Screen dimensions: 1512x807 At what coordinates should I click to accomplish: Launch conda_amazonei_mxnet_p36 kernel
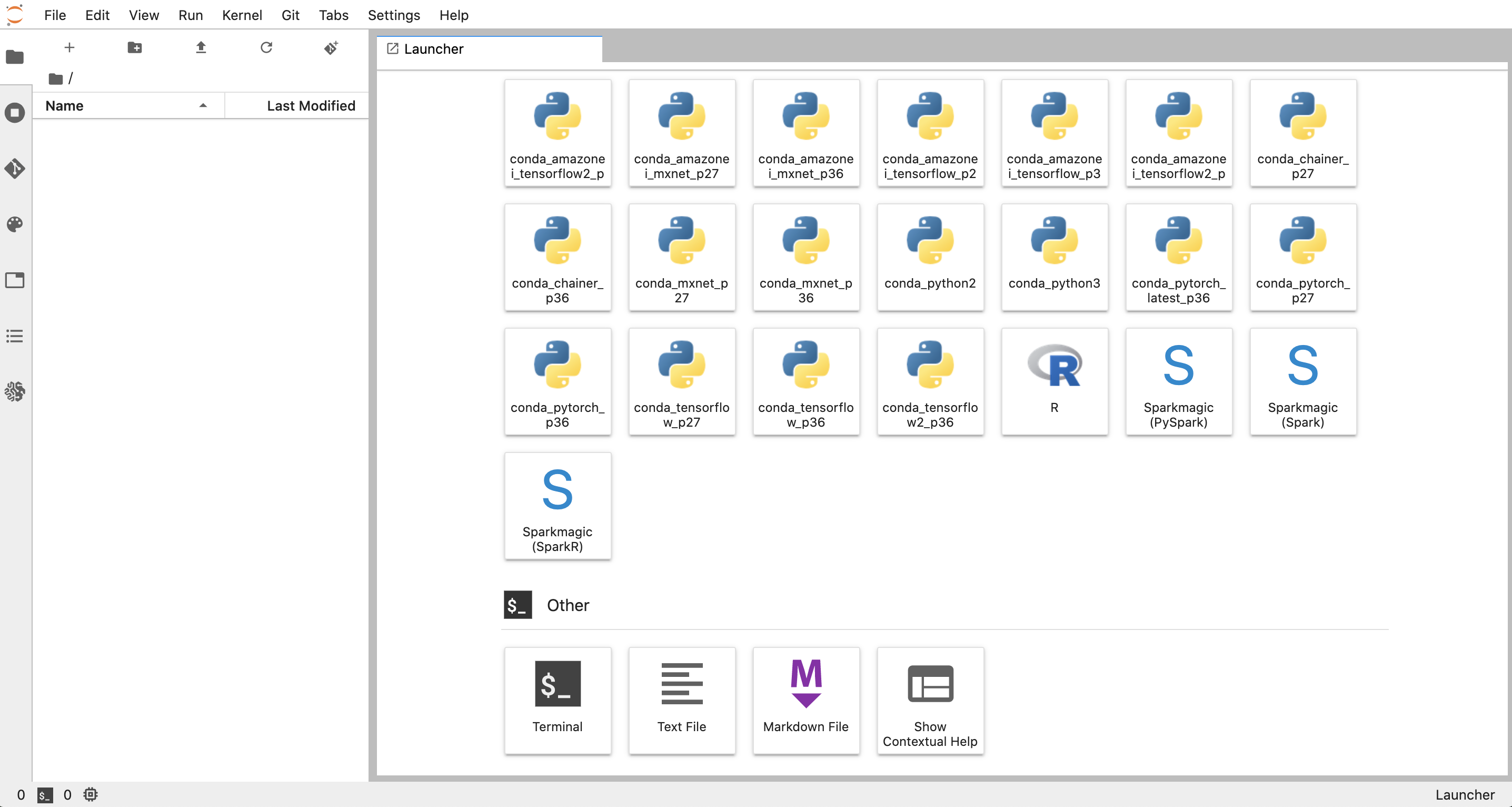(x=806, y=133)
